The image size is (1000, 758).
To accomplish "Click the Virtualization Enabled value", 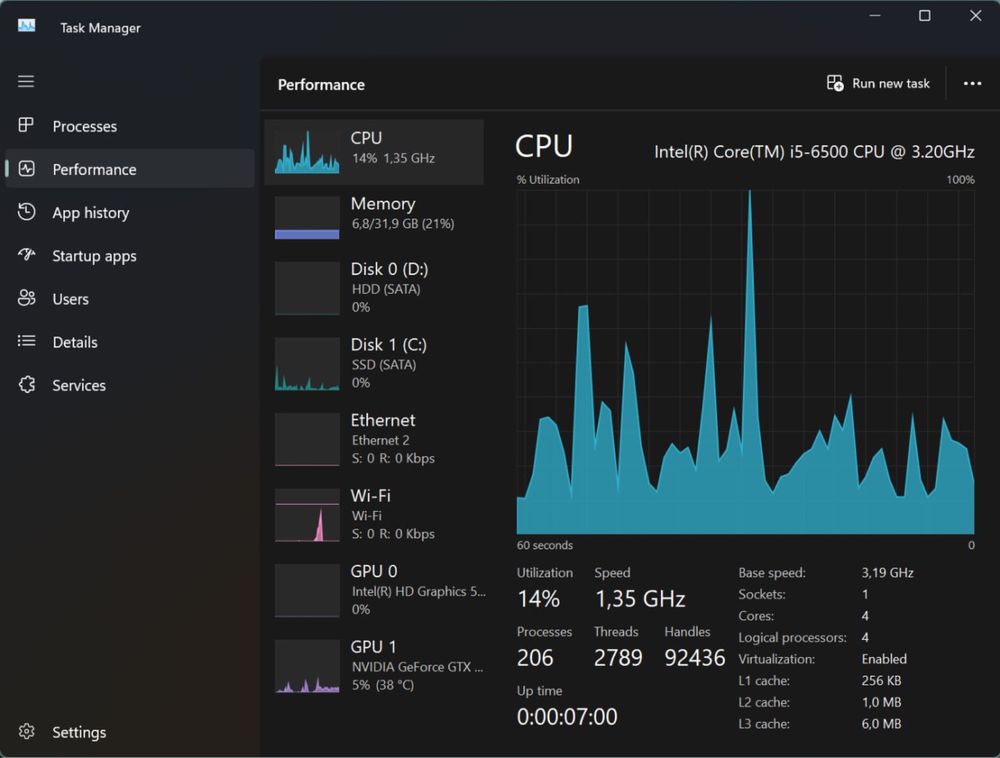I will [884, 659].
